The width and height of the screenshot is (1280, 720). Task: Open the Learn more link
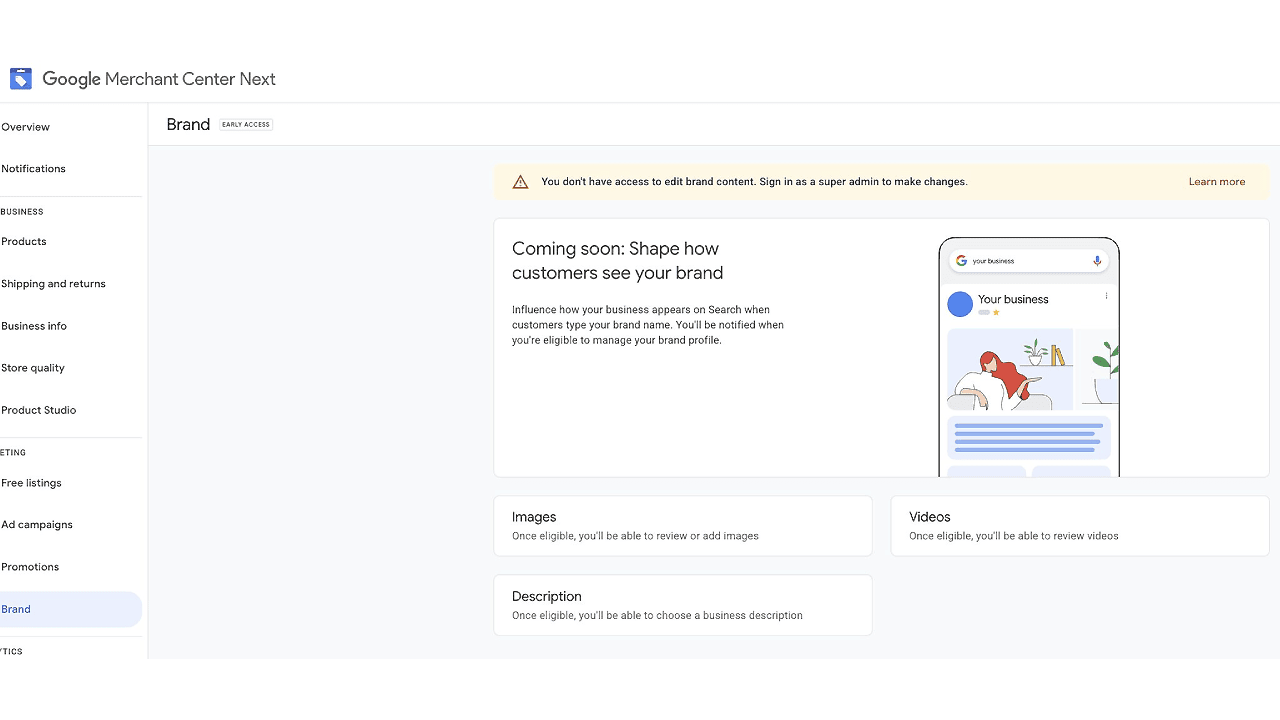[x=1216, y=182]
